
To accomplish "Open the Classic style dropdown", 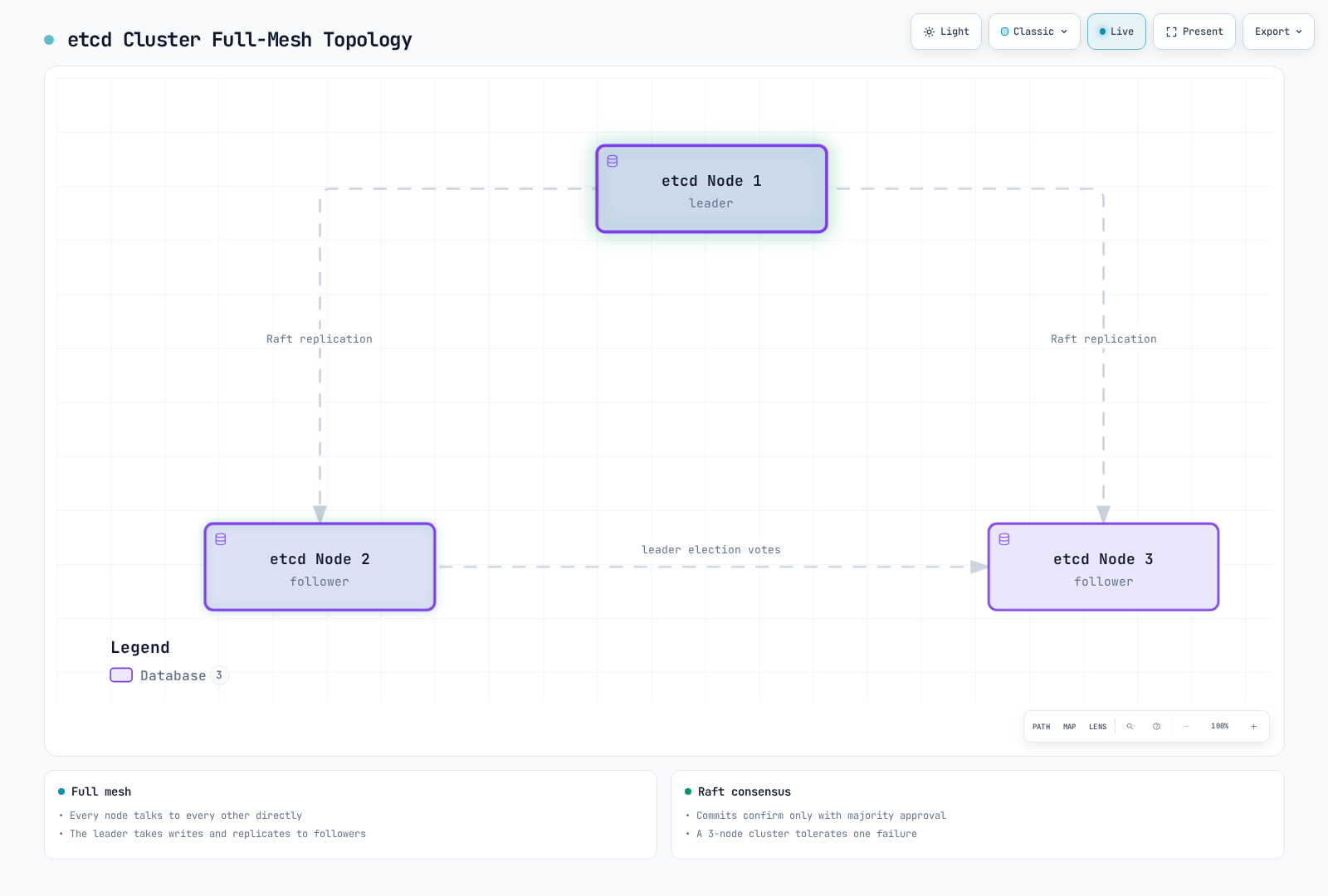I will (x=1034, y=32).
